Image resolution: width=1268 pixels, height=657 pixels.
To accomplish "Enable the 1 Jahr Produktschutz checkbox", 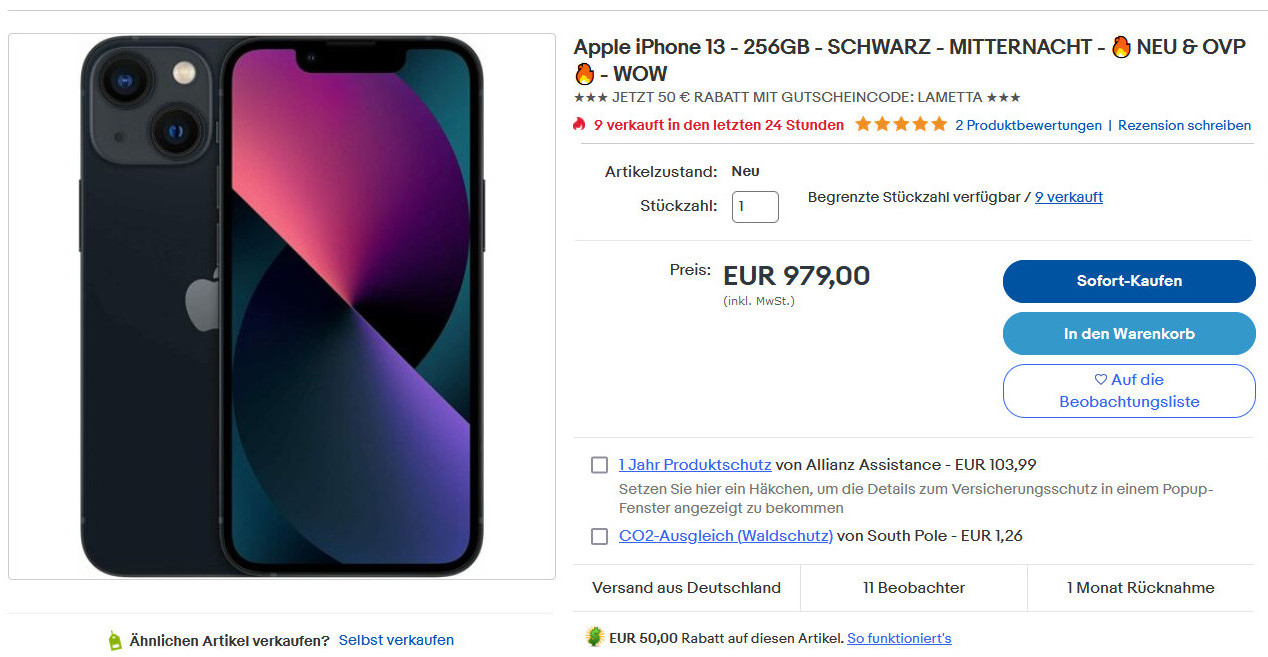I will pos(599,465).
